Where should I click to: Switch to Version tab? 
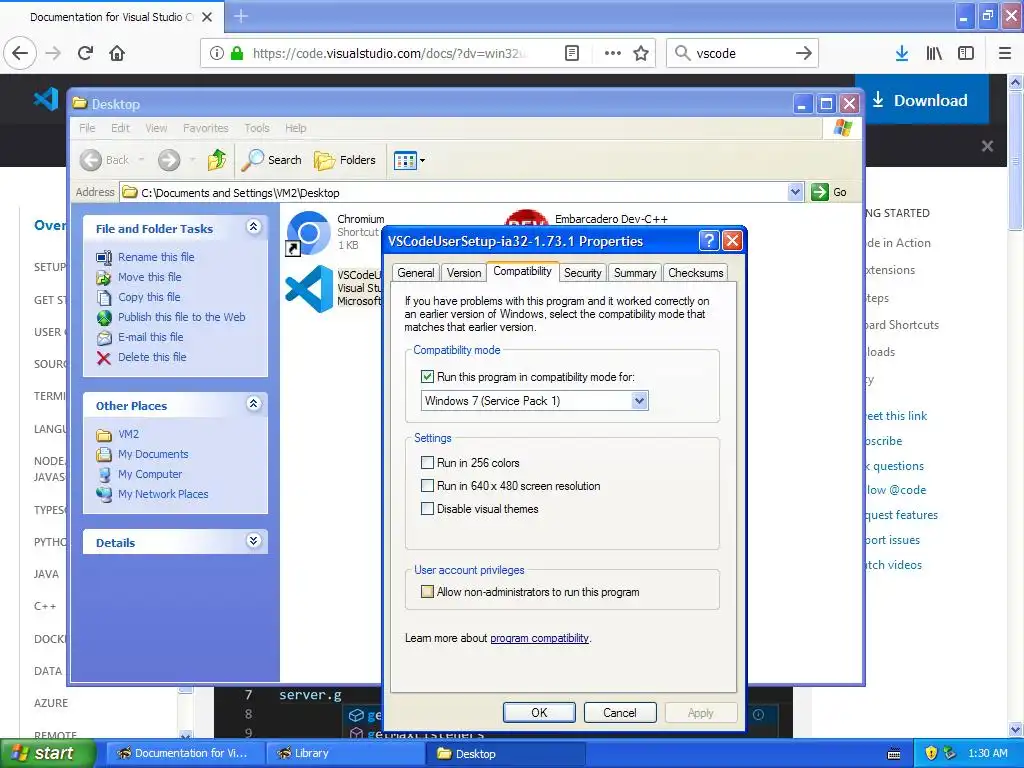(x=464, y=273)
